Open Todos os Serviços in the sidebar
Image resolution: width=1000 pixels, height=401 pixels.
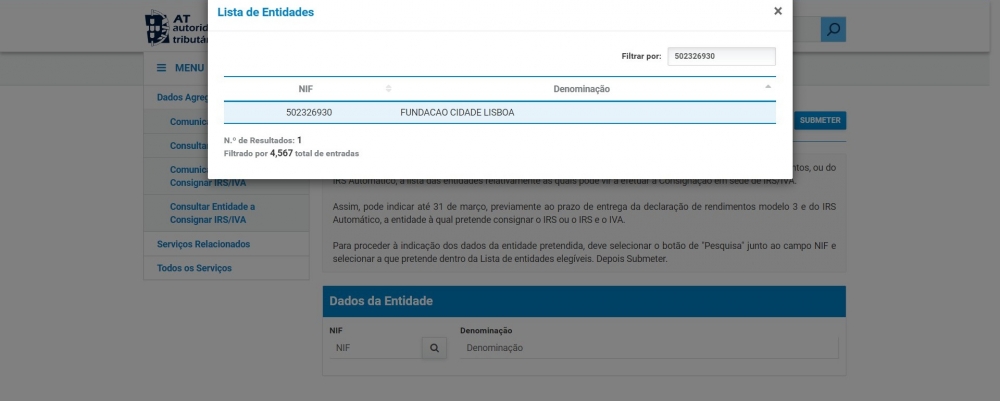point(195,268)
